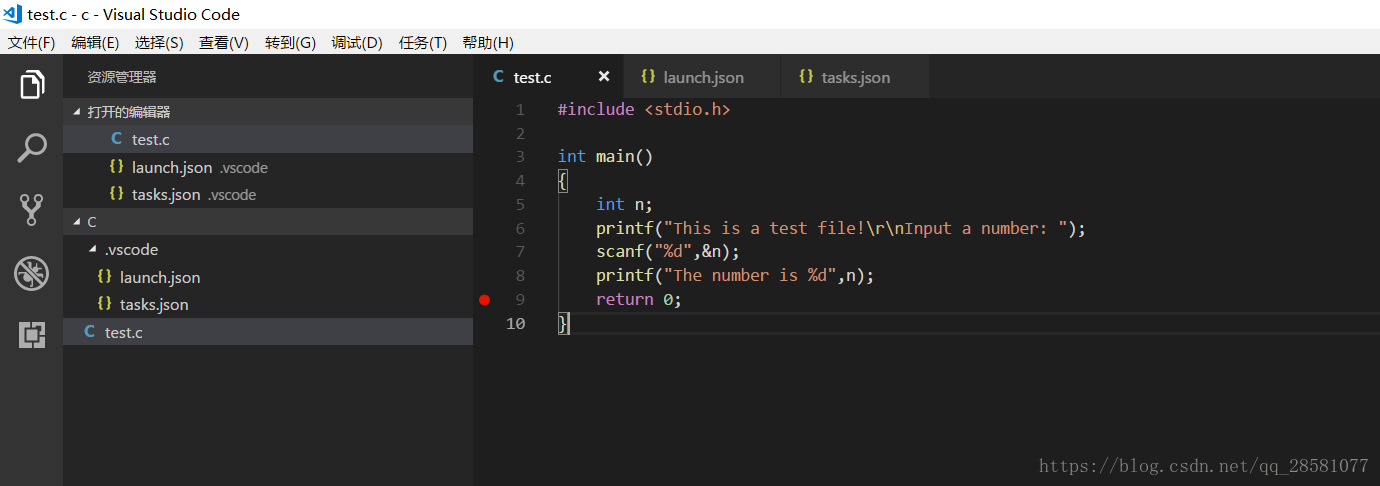
Task: Select tasks.json in the open editors list
Action: 166,195
